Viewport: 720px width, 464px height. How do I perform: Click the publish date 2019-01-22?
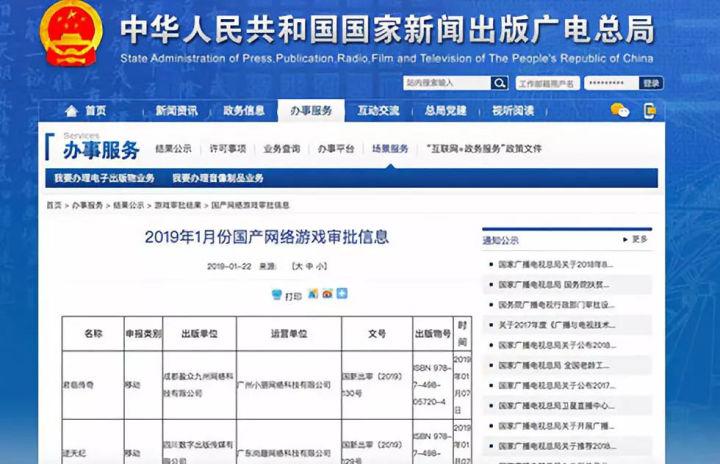(x=229, y=266)
